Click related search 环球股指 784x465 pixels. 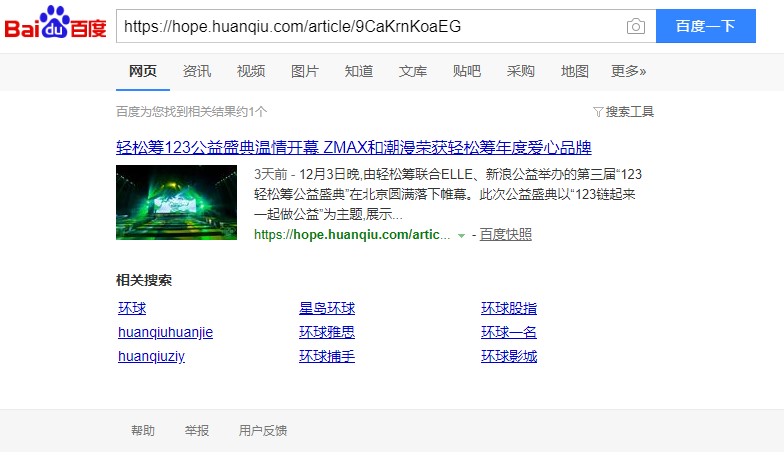point(509,308)
